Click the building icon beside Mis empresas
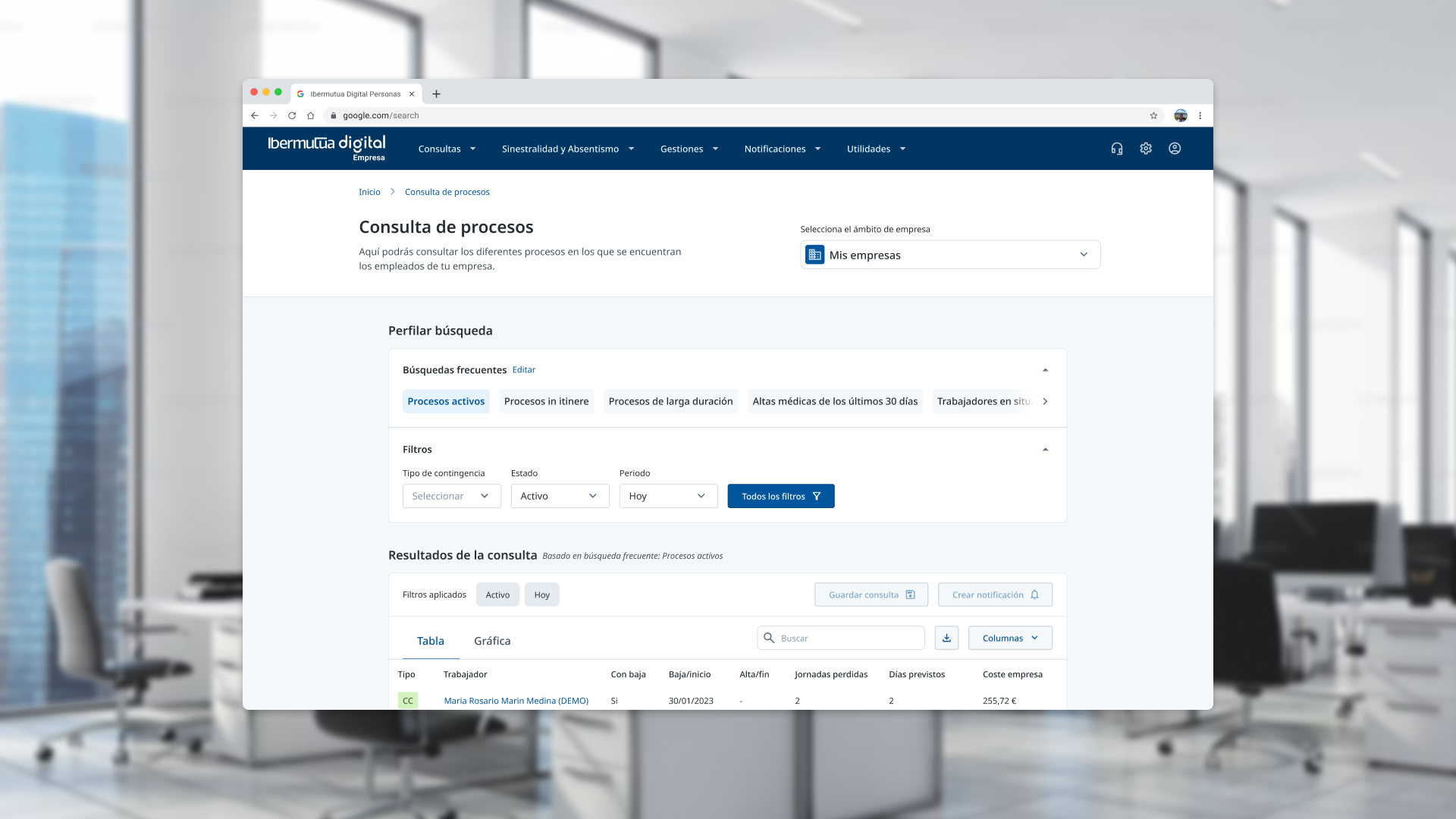The image size is (1456, 819). pyautogui.click(x=814, y=255)
